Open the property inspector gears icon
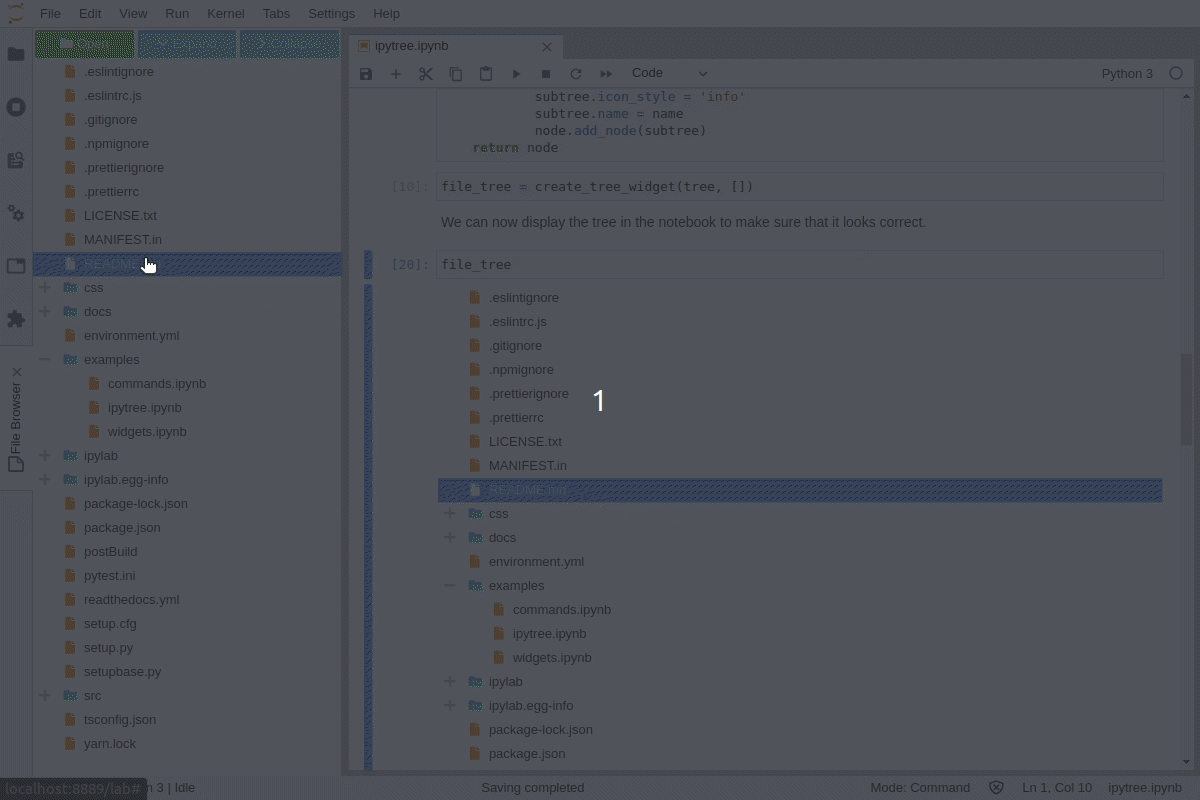This screenshot has height=800, width=1200. tap(16, 213)
